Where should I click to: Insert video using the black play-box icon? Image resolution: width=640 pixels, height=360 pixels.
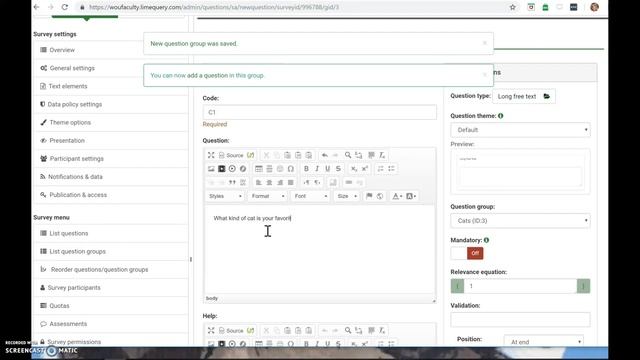coord(222,169)
